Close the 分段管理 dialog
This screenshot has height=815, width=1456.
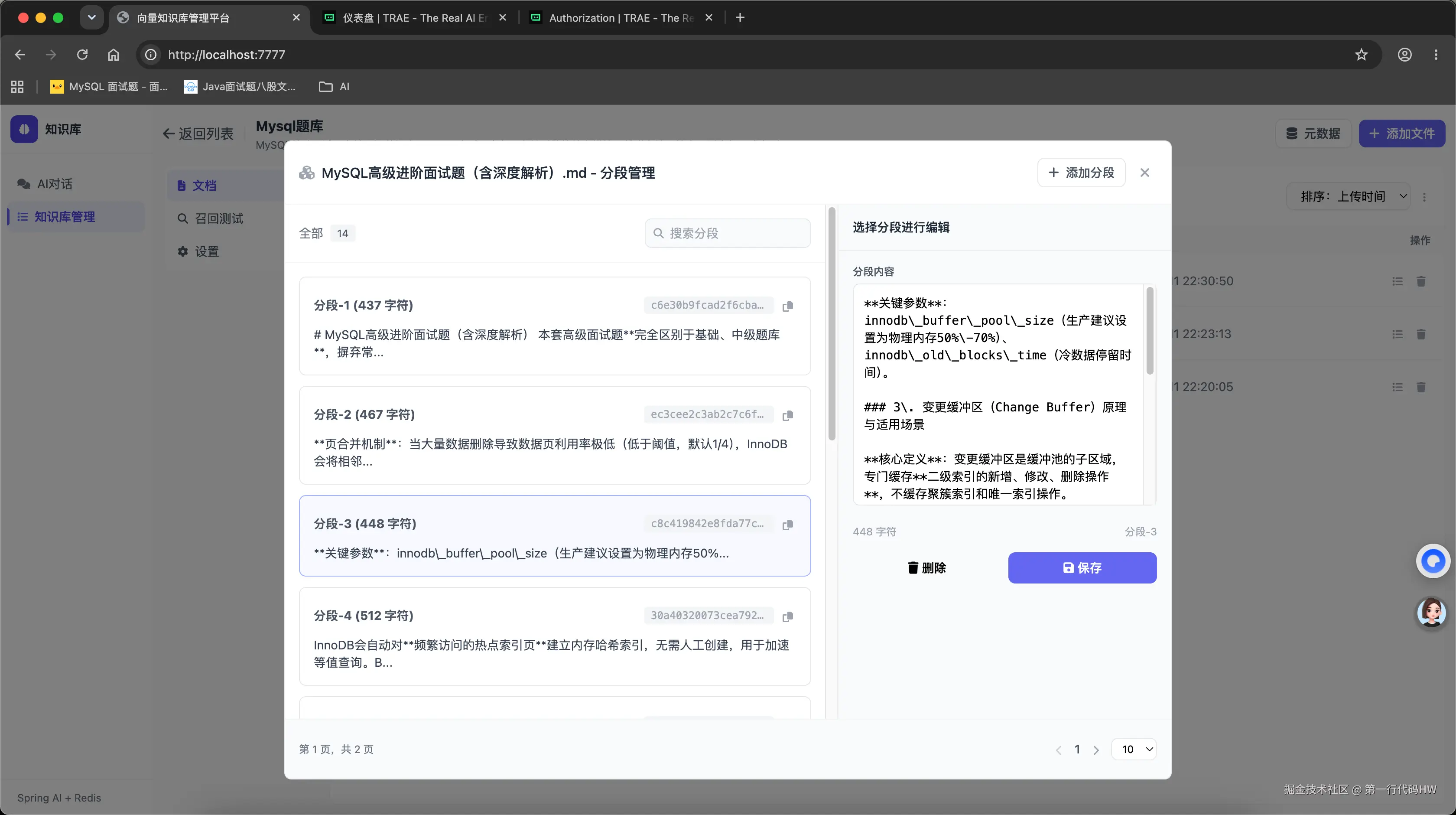pos(1144,173)
